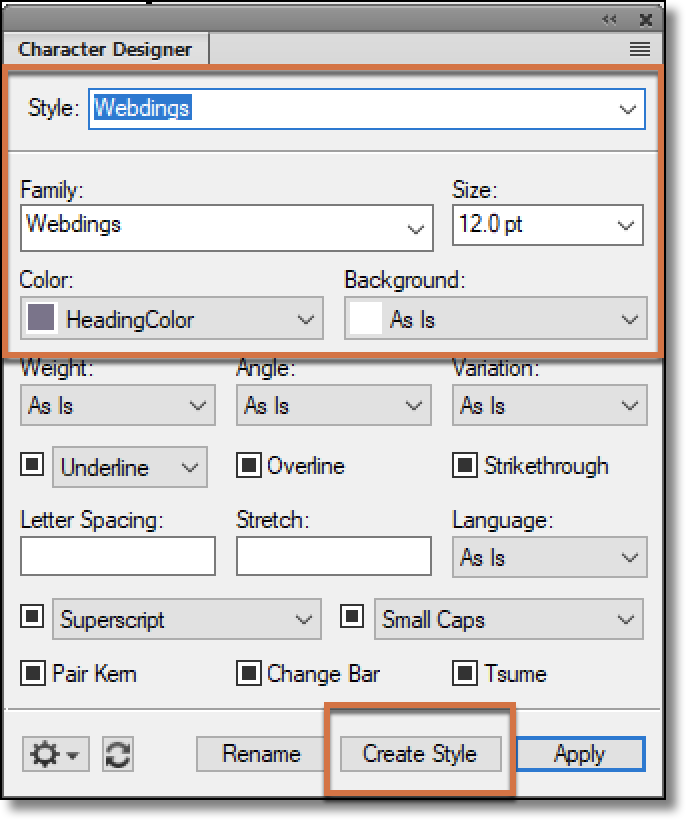Toggle the Superscript checkbox

[x=32, y=616]
